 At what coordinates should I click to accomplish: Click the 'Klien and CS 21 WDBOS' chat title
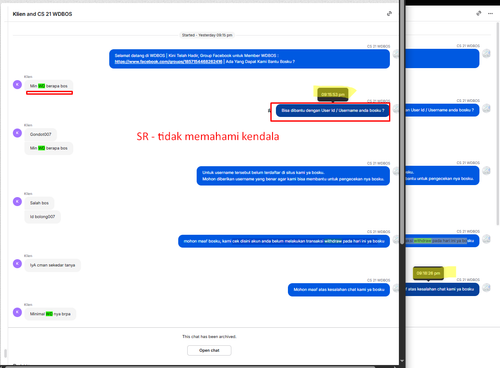click(42, 14)
